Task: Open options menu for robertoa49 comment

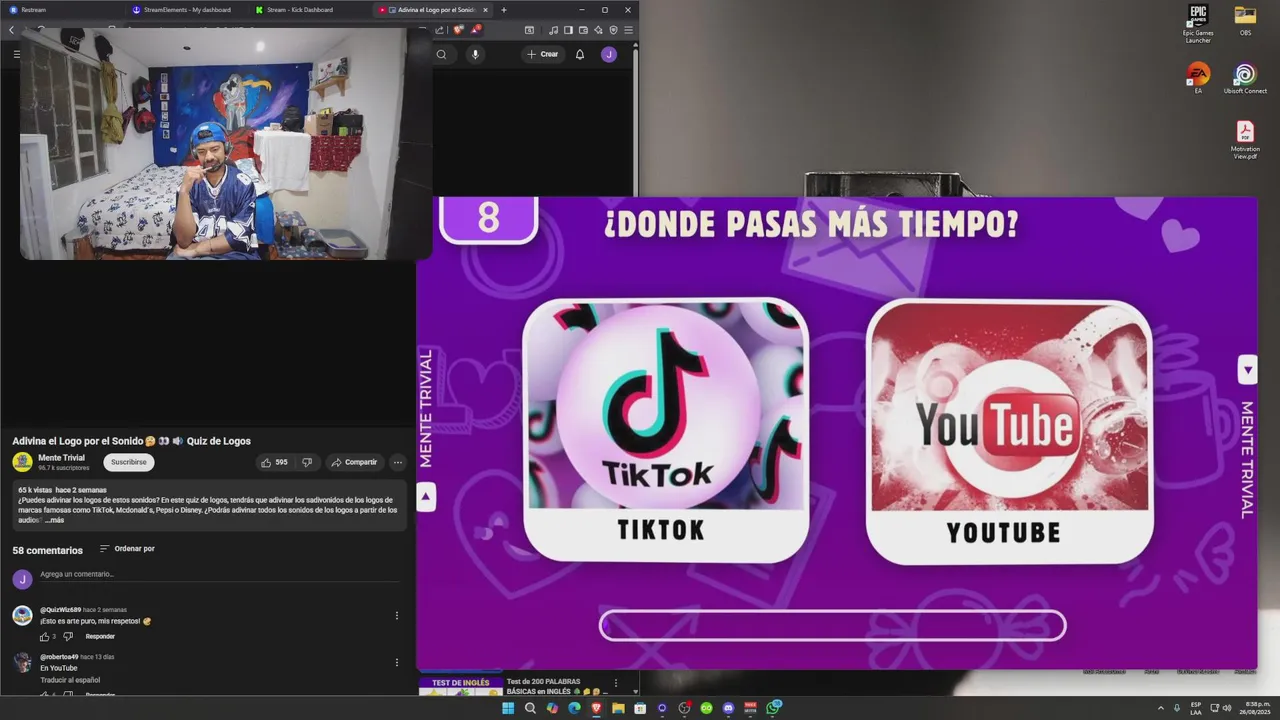Action: click(x=397, y=662)
